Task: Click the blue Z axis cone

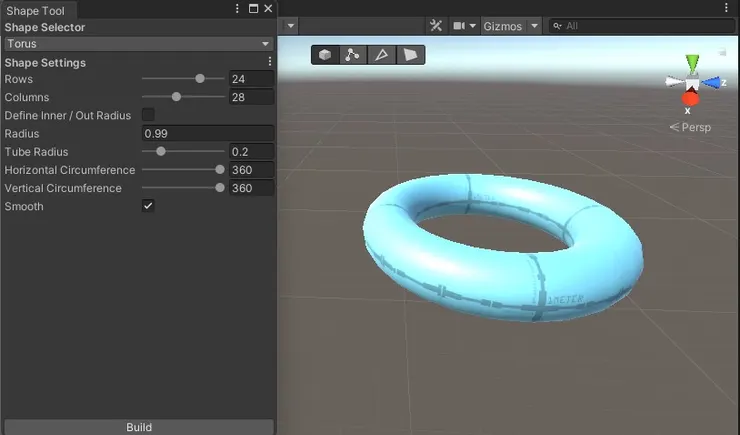Action: (711, 83)
